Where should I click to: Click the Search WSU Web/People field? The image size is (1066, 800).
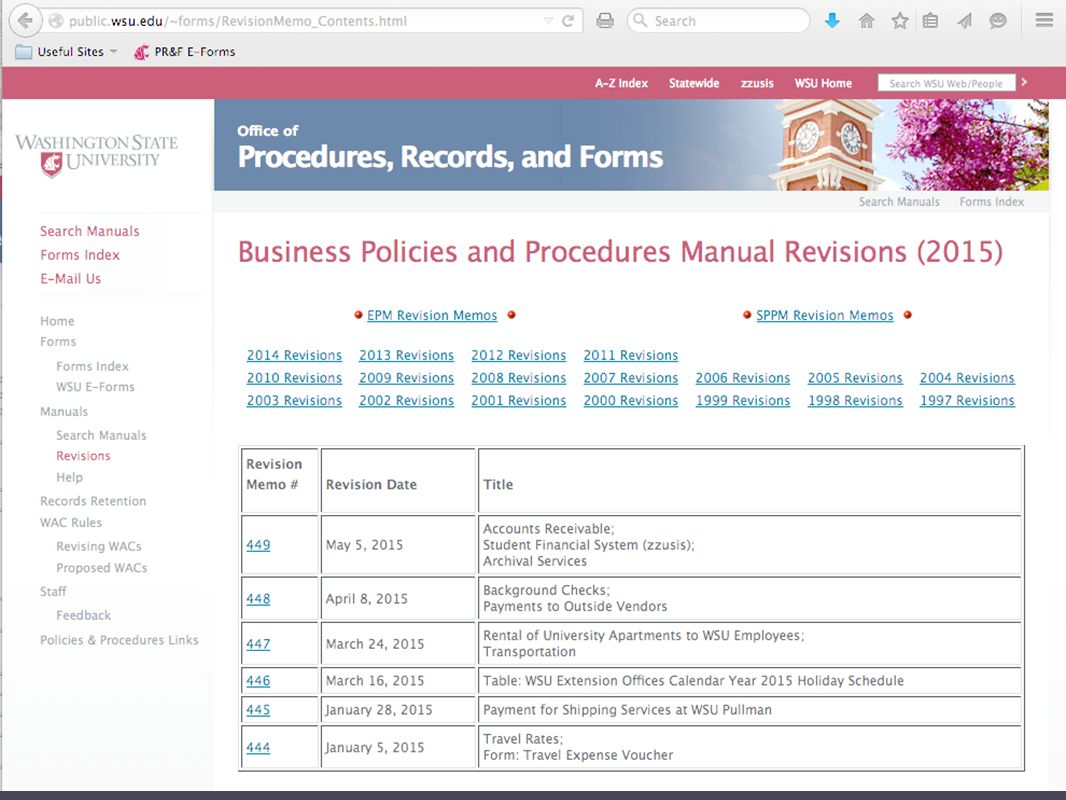coord(946,83)
